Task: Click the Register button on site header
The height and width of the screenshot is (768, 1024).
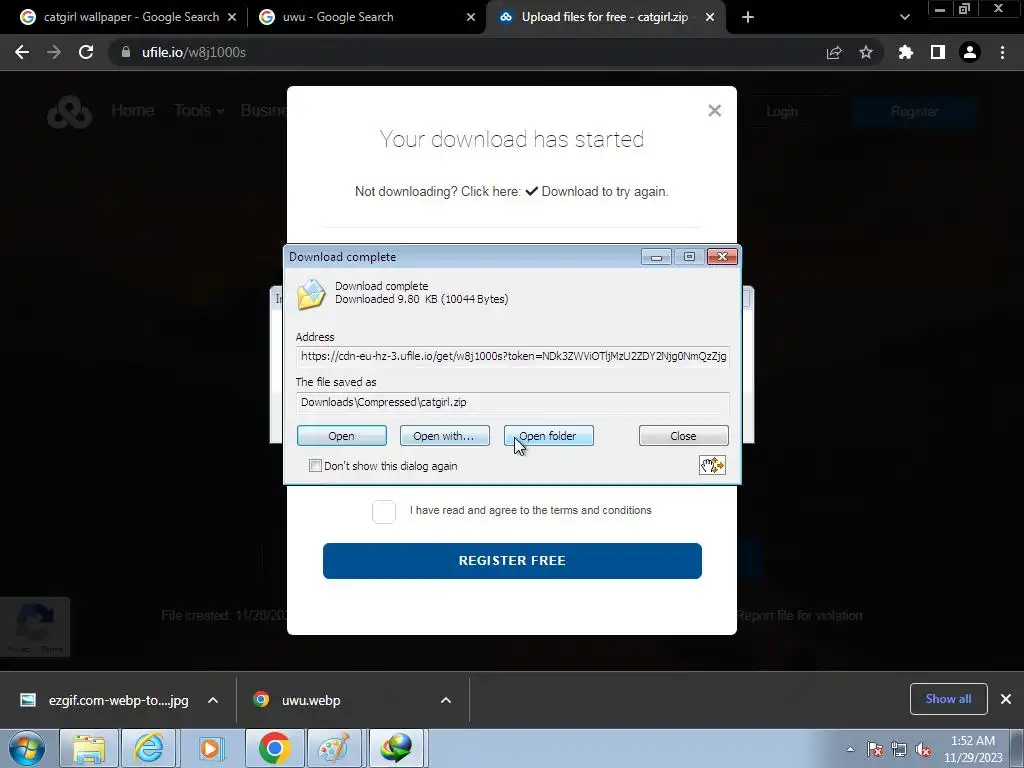Action: pos(914,112)
